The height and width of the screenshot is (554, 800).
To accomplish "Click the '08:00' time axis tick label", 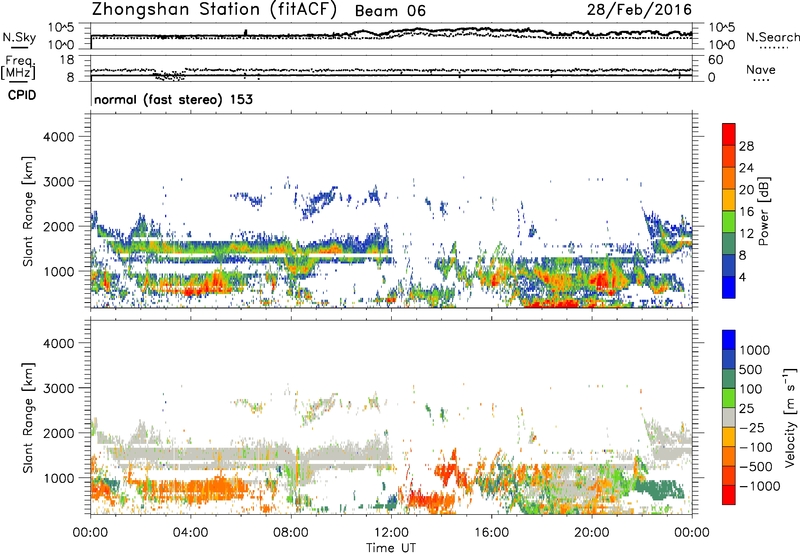I will pyautogui.click(x=291, y=533).
